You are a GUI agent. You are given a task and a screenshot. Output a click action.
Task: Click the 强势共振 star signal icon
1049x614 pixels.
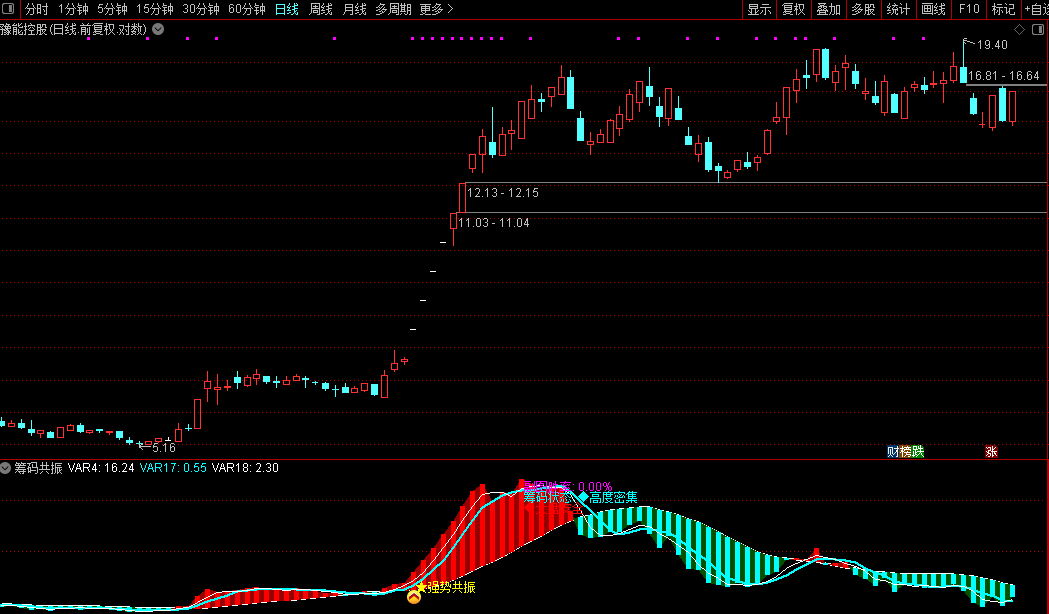(x=421, y=587)
